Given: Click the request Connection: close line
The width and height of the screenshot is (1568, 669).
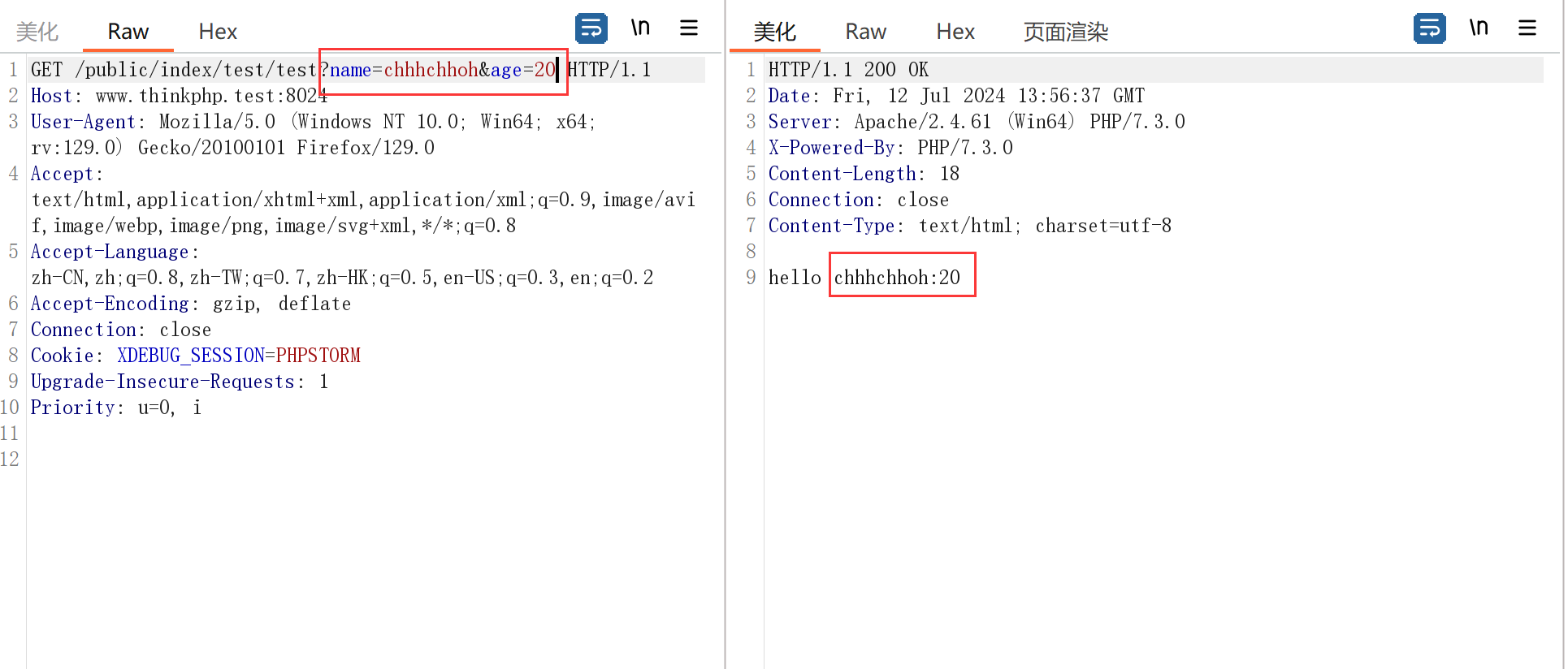Looking at the screenshot, I should [x=121, y=330].
